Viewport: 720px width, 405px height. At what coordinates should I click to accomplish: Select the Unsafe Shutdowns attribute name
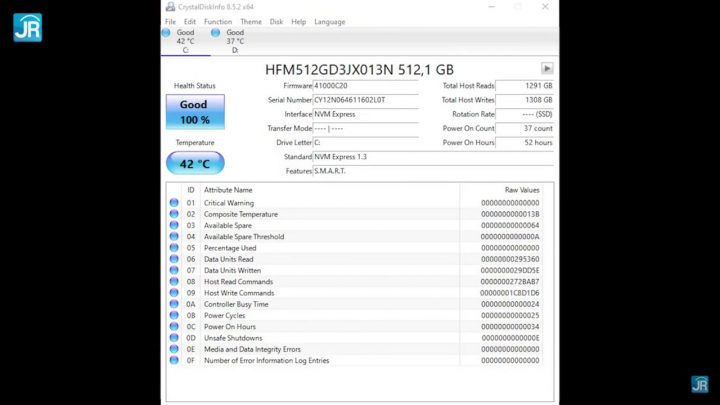tap(233, 338)
